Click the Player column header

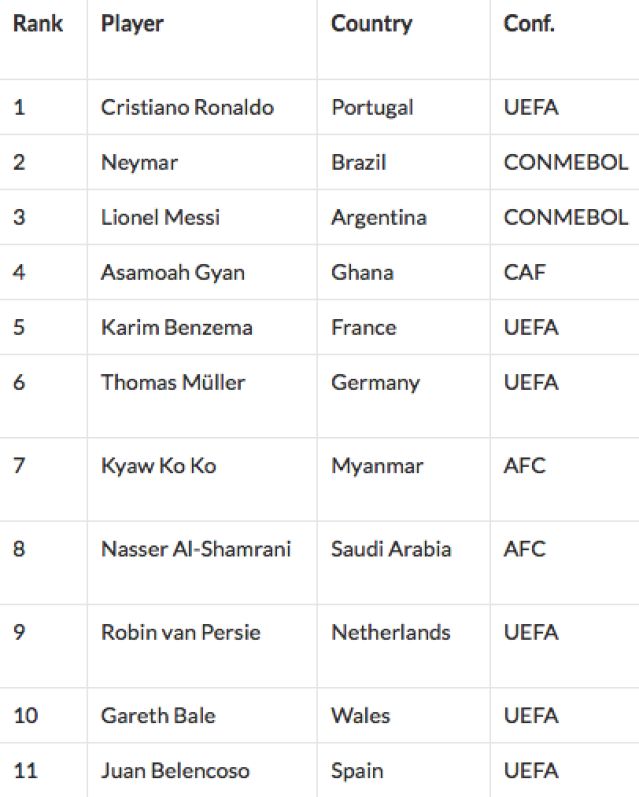pos(132,24)
